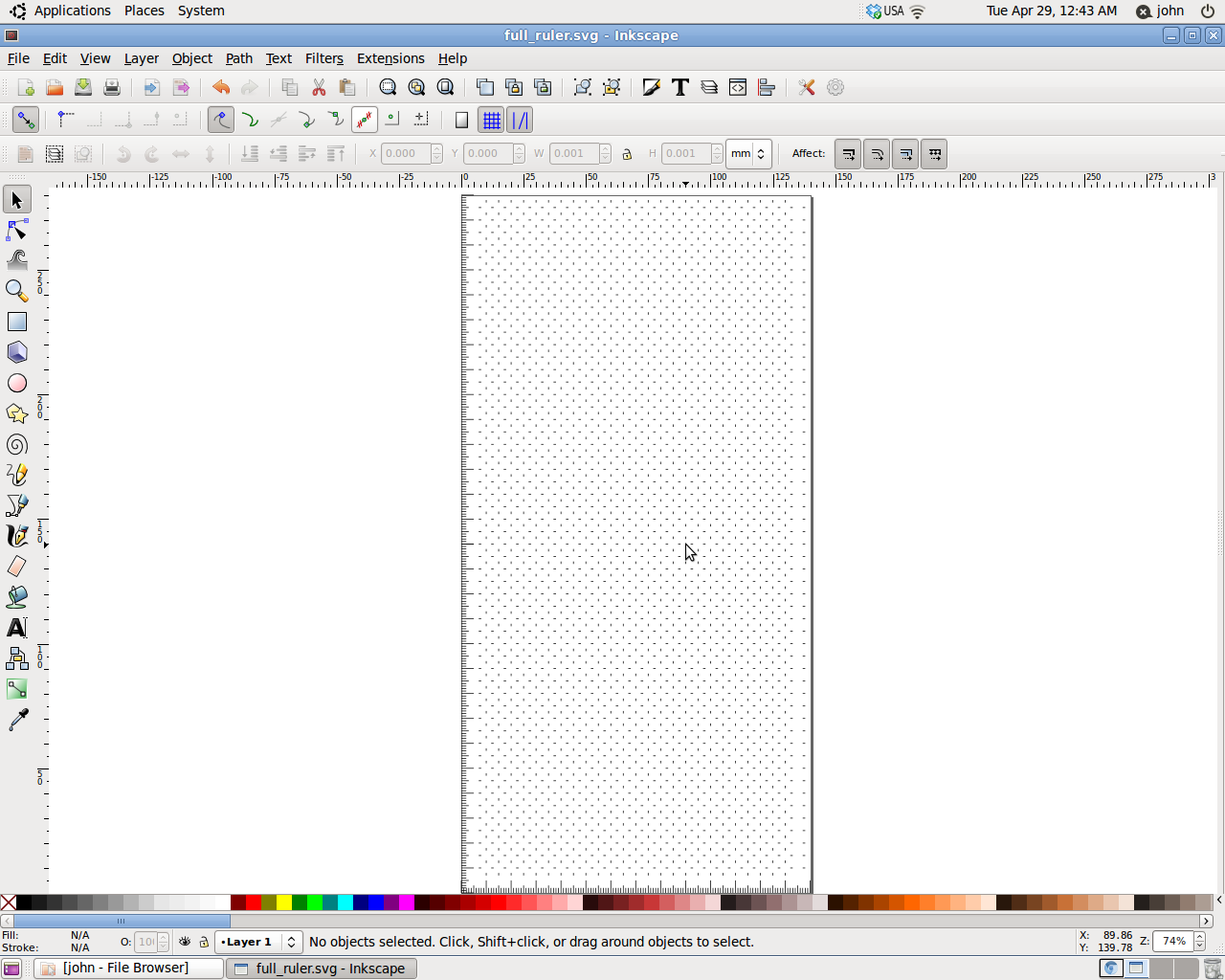Adjust the Y coordinate stepper

(x=520, y=154)
